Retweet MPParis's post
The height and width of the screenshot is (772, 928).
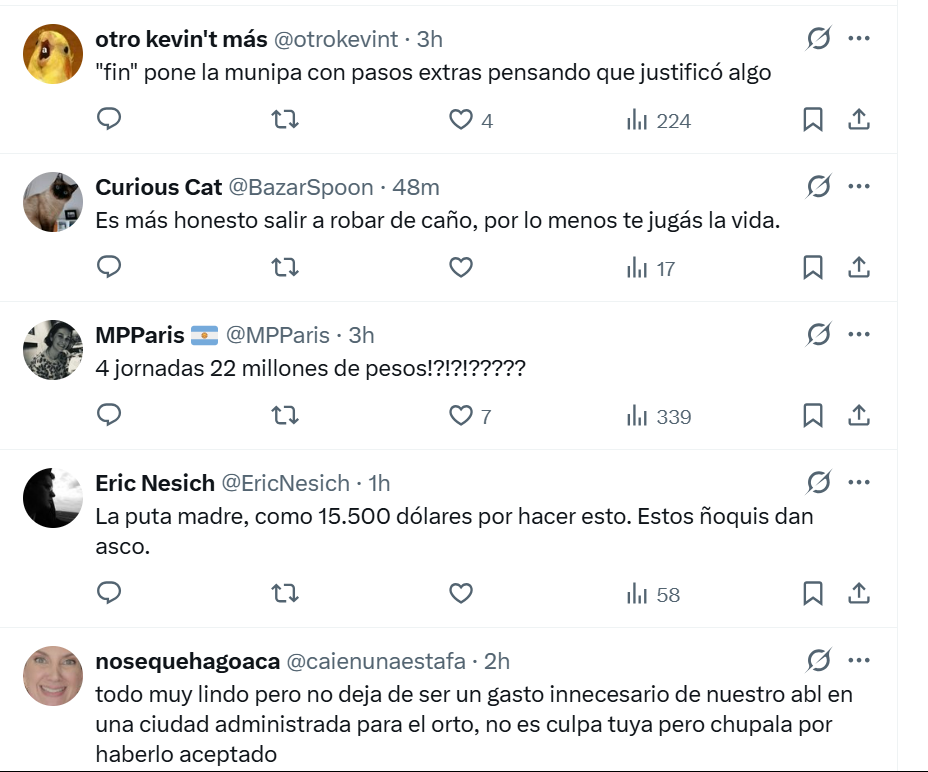(x=285, y=415)
